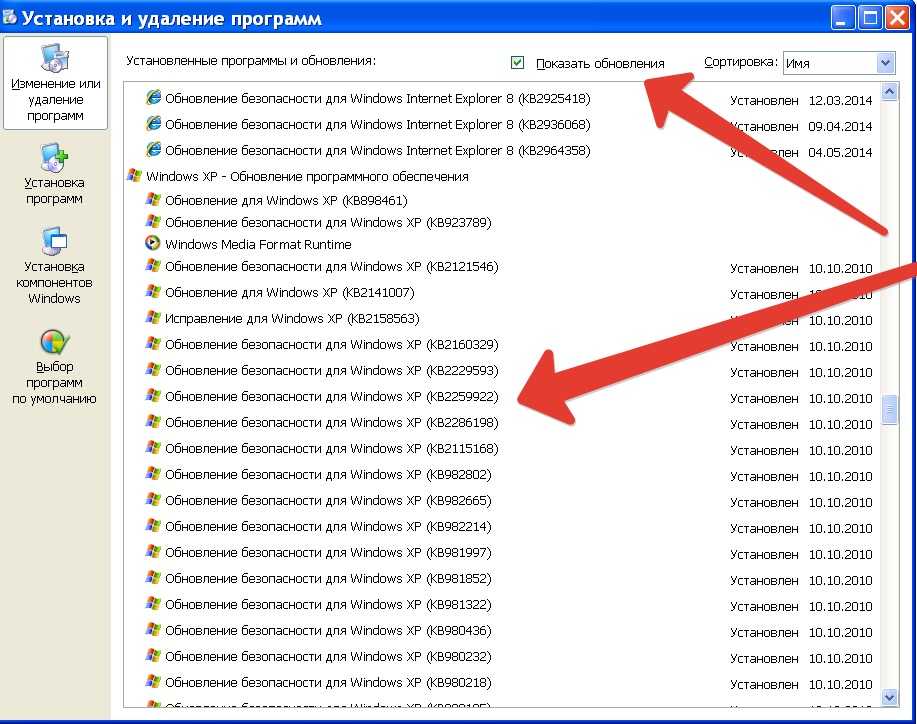Open the Сортировка dropdown arrow
Screen dimensions: 917x724
pos(886,63)
